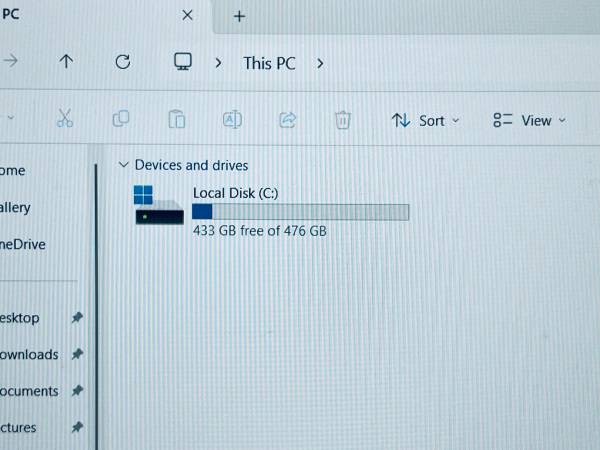
Task: Click the Refresh circular arrow
Action: pos(123,62)
